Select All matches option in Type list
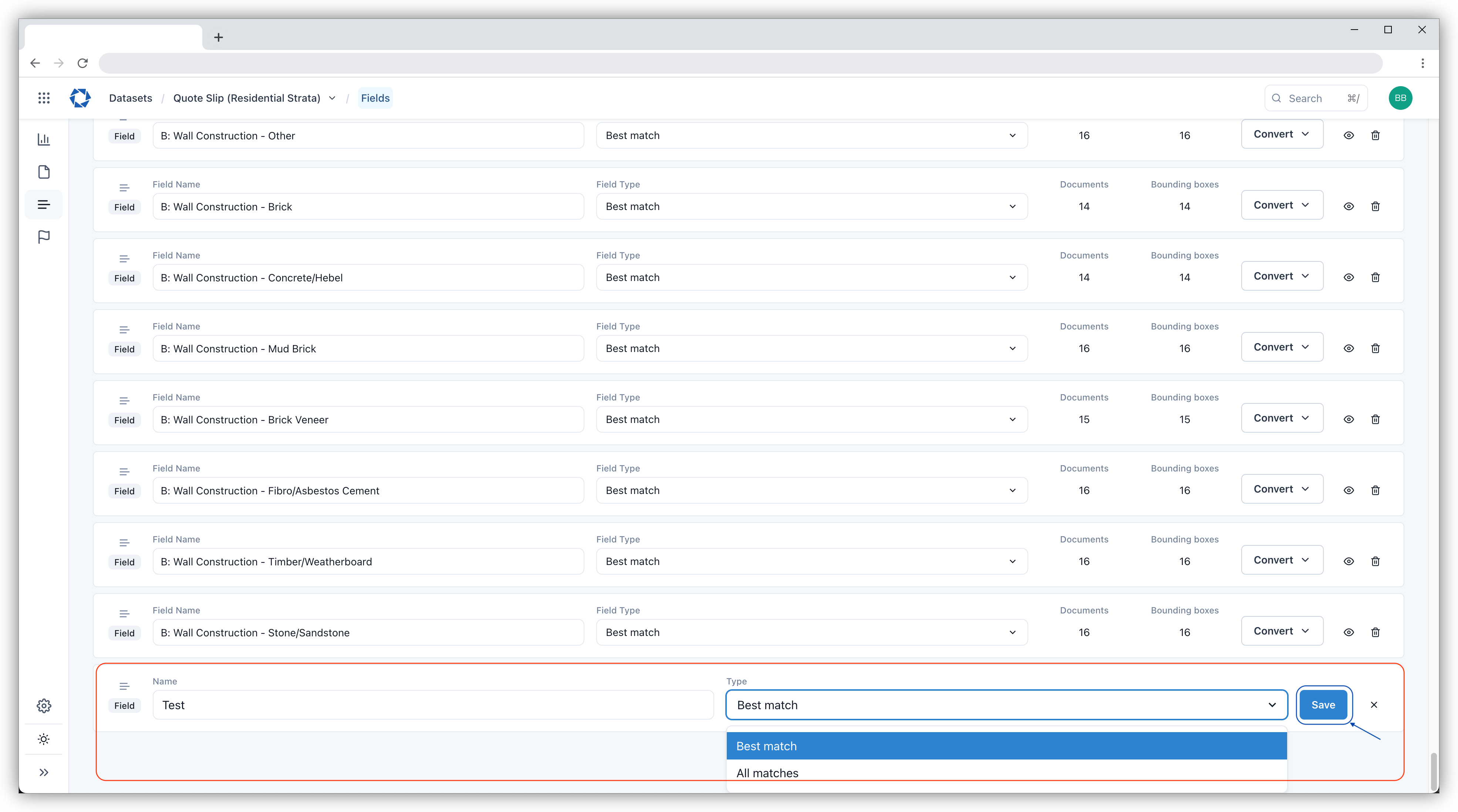 (767, 773)
